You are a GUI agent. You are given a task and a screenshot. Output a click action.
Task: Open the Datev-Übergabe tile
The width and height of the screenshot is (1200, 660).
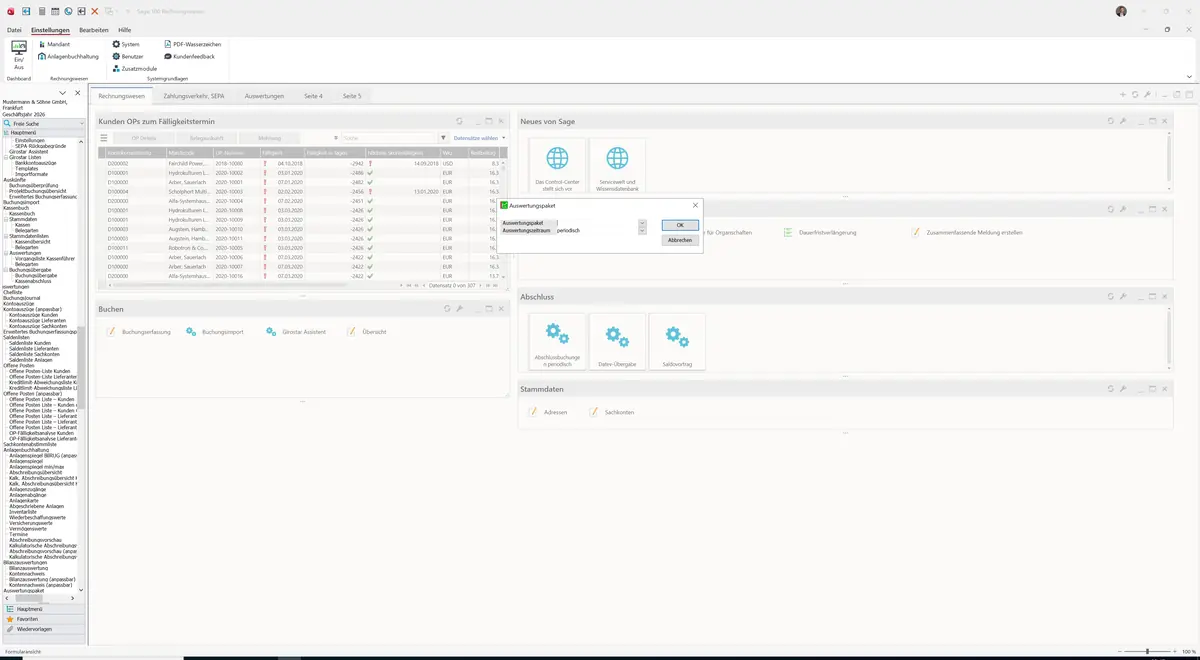pyautogui.click(x=617, y=342)
